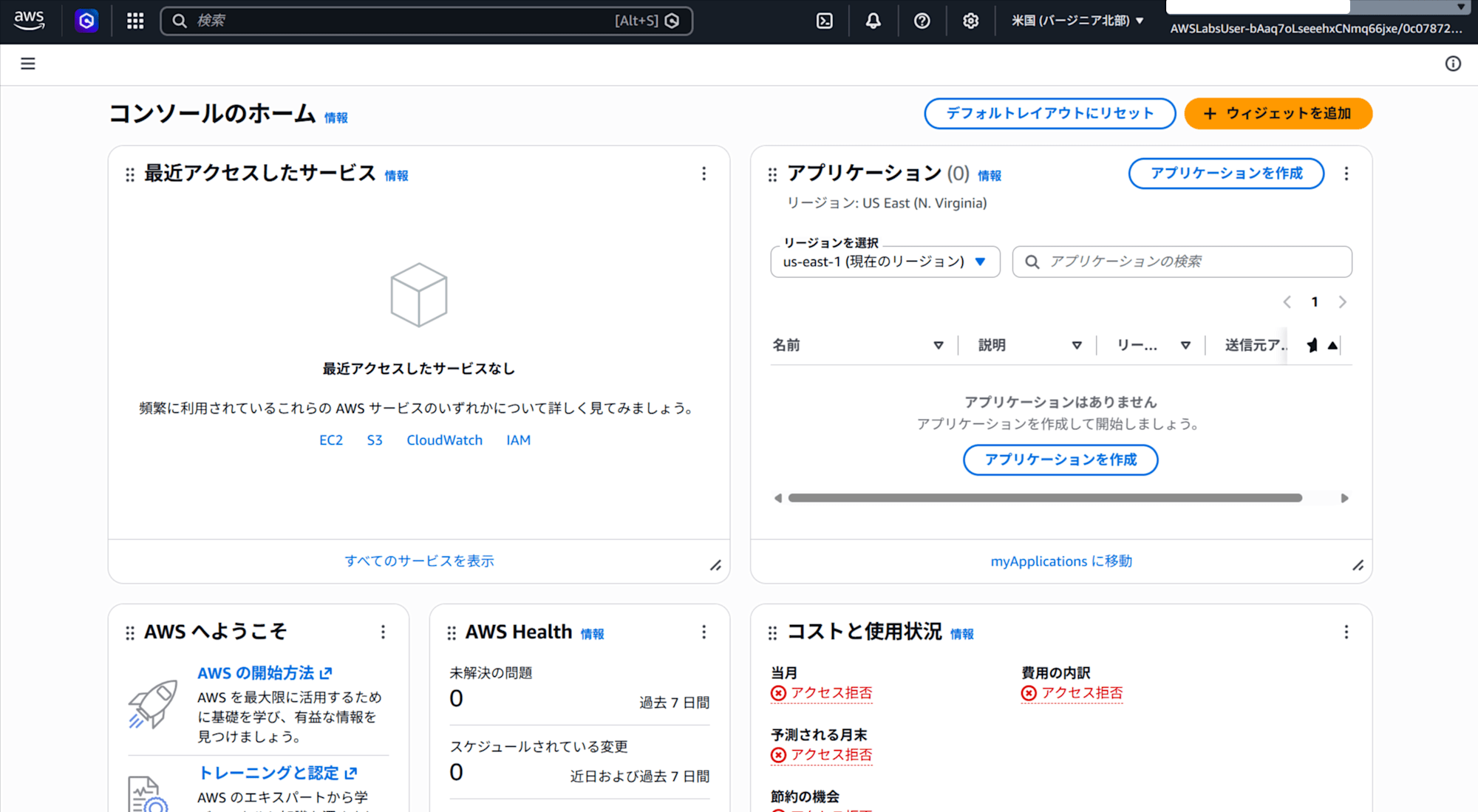
Task: Open the AWS services grid menu
Action: coord(135,21)
